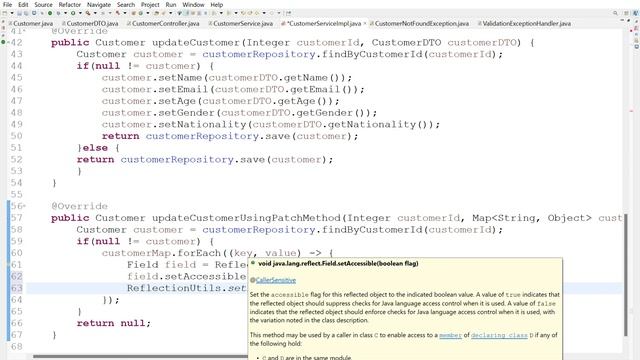Click "setGender" on line 48

click(x=187, y=113)
